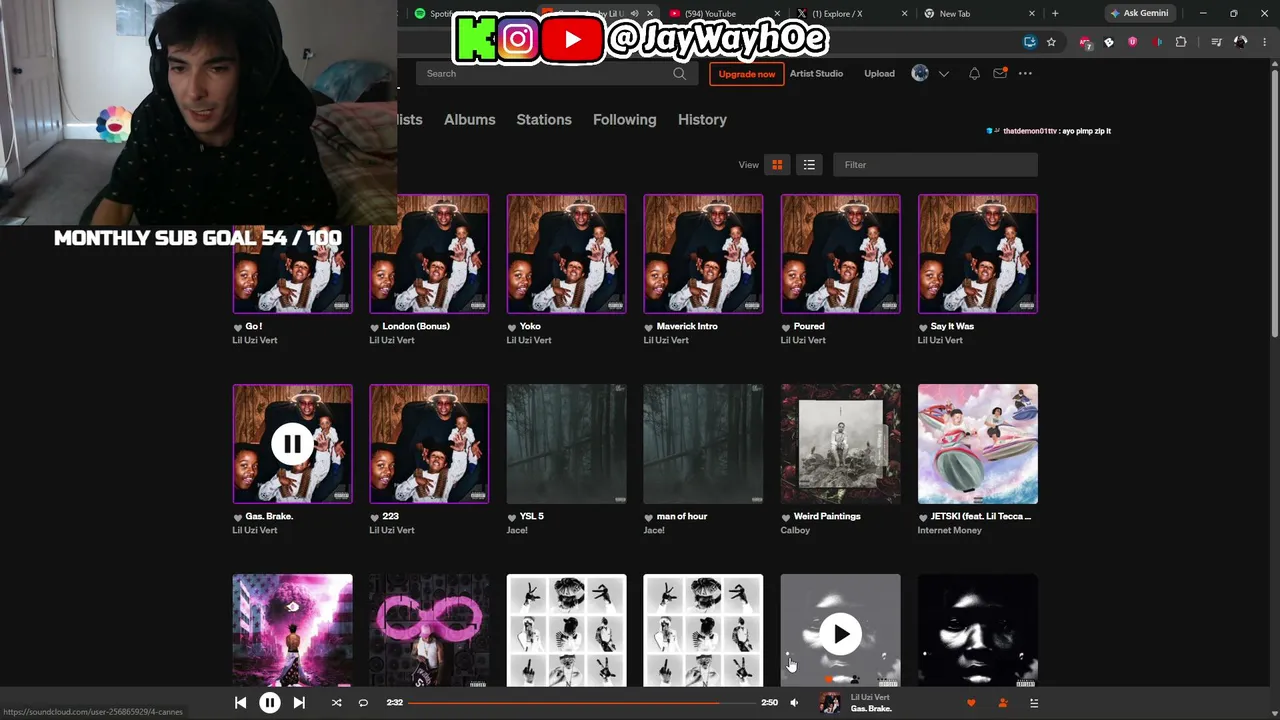
Task: Switch to the History tab
Action: [702, 119]
